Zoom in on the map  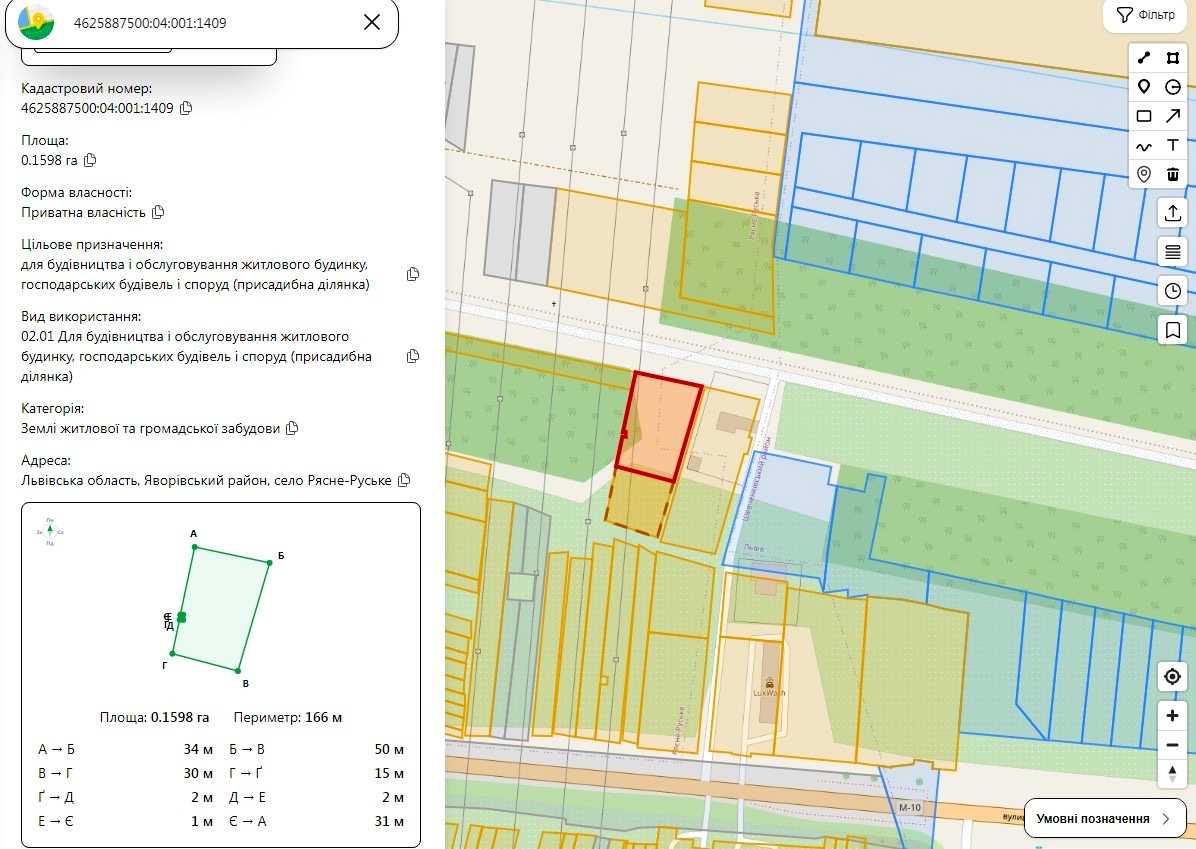[1172, 716]
